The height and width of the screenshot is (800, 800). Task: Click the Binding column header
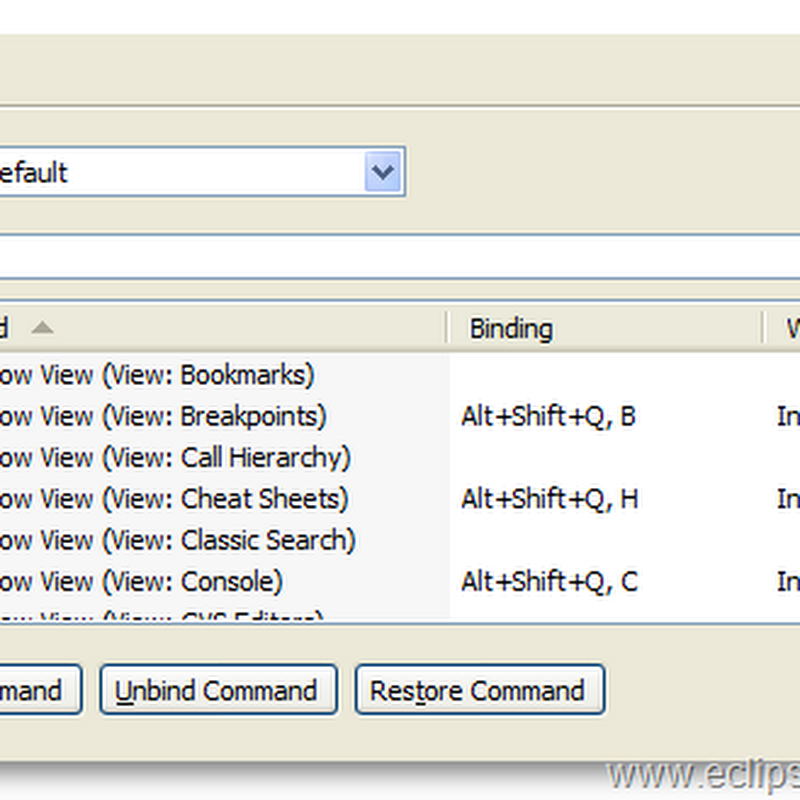coord(510,328)
